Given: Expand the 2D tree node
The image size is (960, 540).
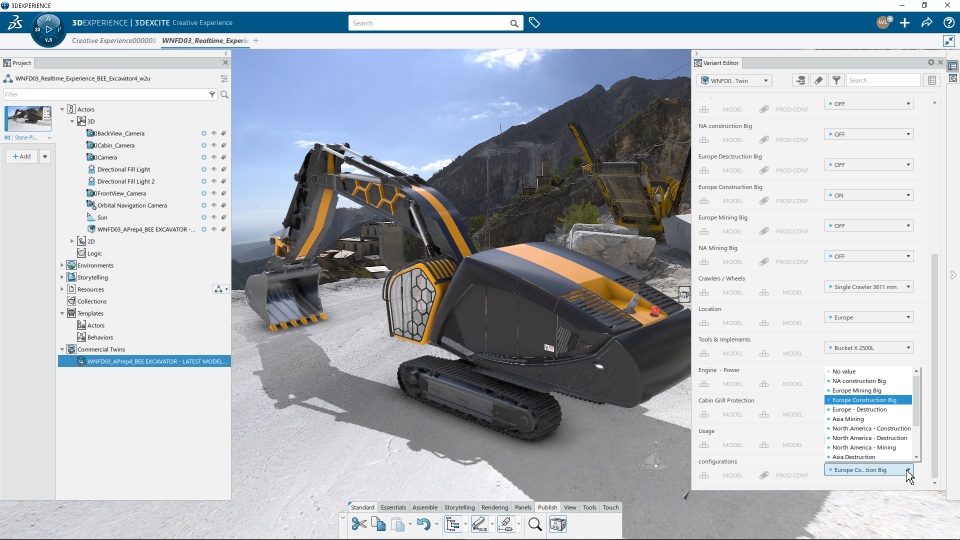Looking at the screenshot, I should coord(72,241).
